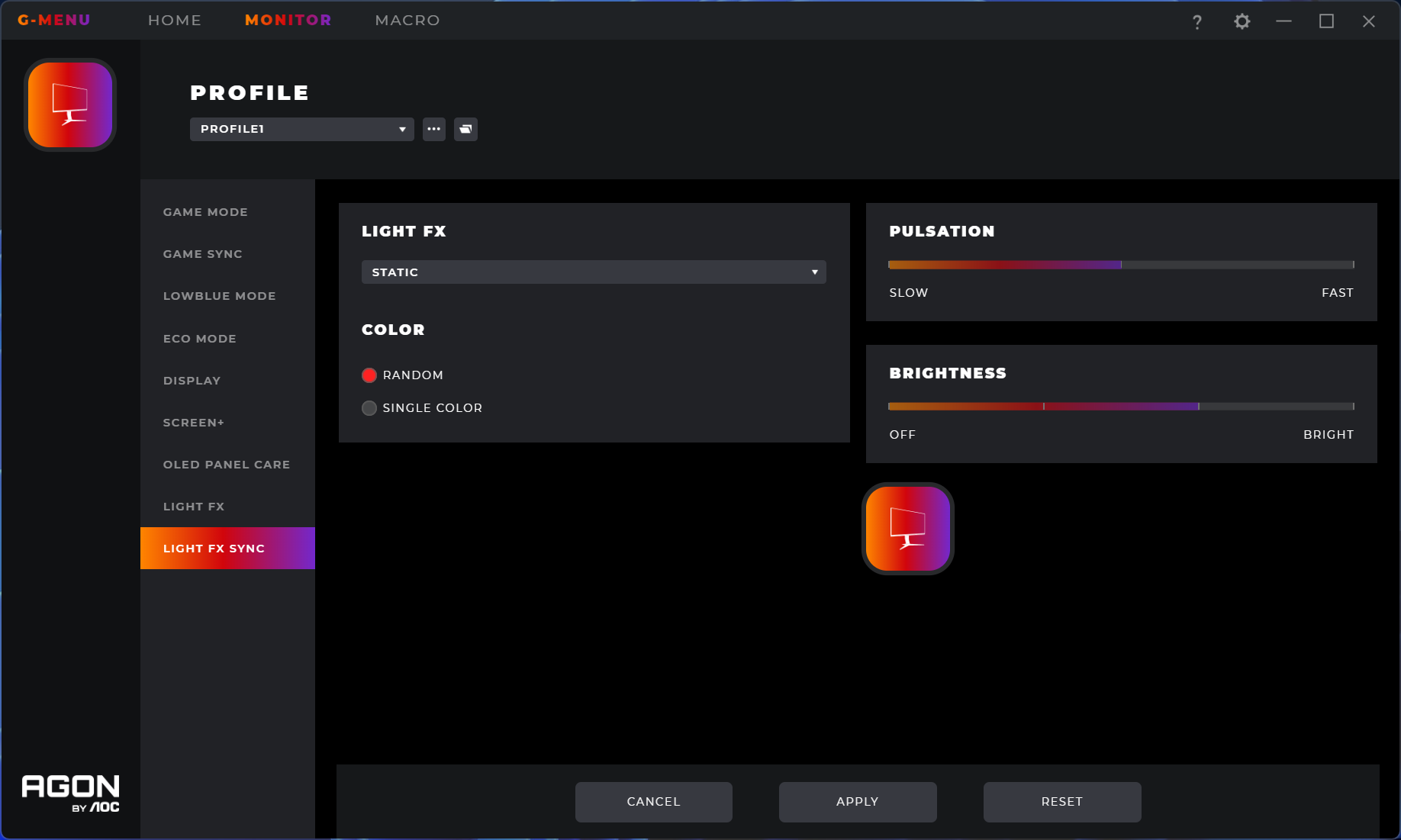Click the G-MENU logo
Screen dimensions: 1401x840
(x=54, y=20)
